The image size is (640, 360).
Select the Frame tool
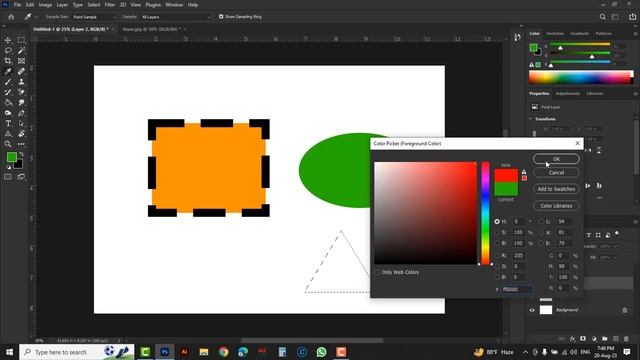click(x=21, y=61)
